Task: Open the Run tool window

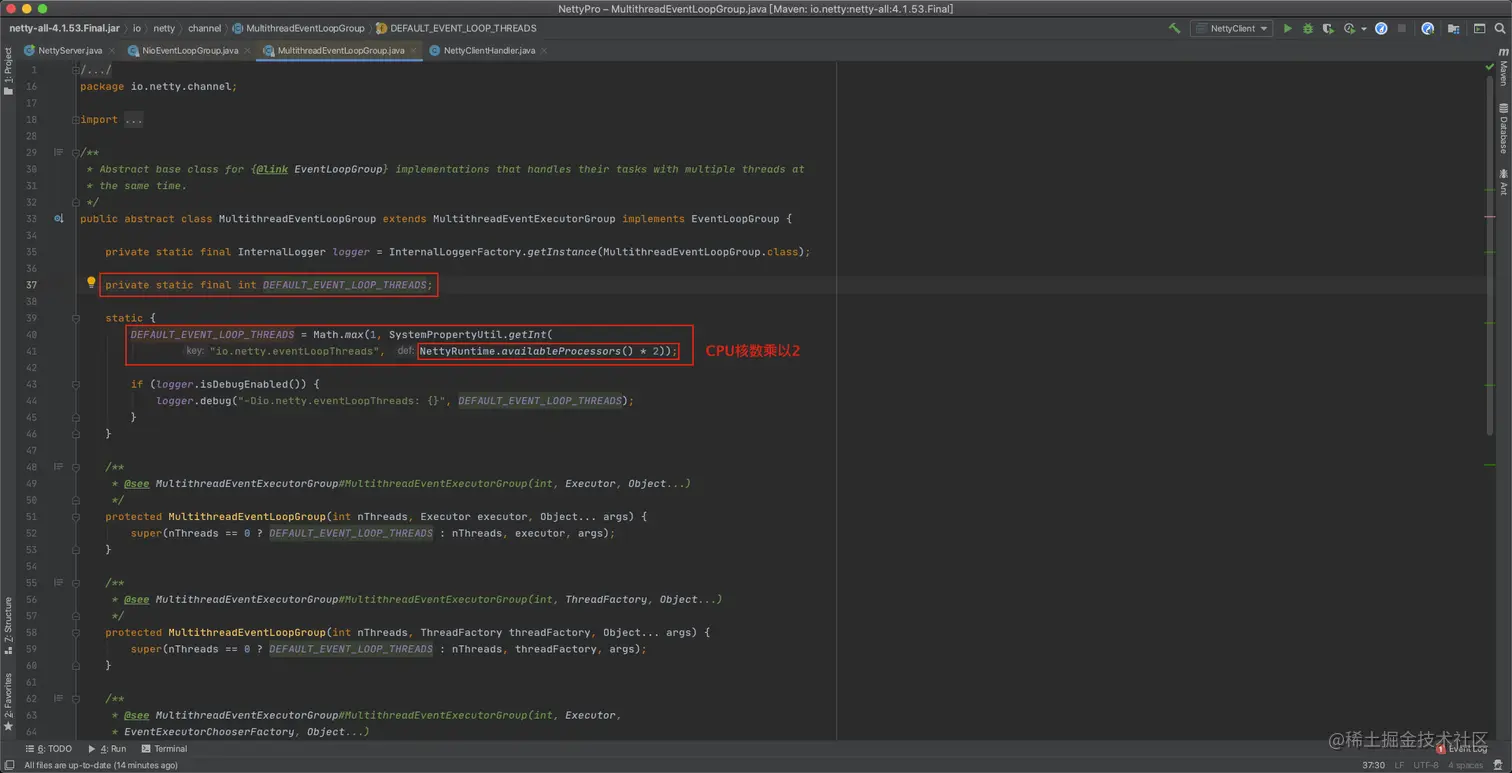Action: point(107,748)
